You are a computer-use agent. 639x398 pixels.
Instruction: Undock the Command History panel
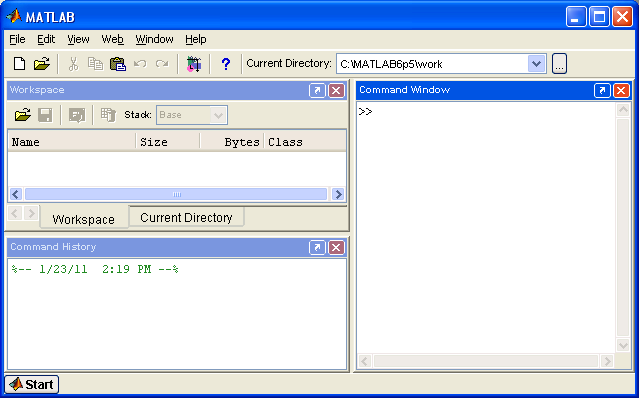pyautogui.click(x=317, y=247)
